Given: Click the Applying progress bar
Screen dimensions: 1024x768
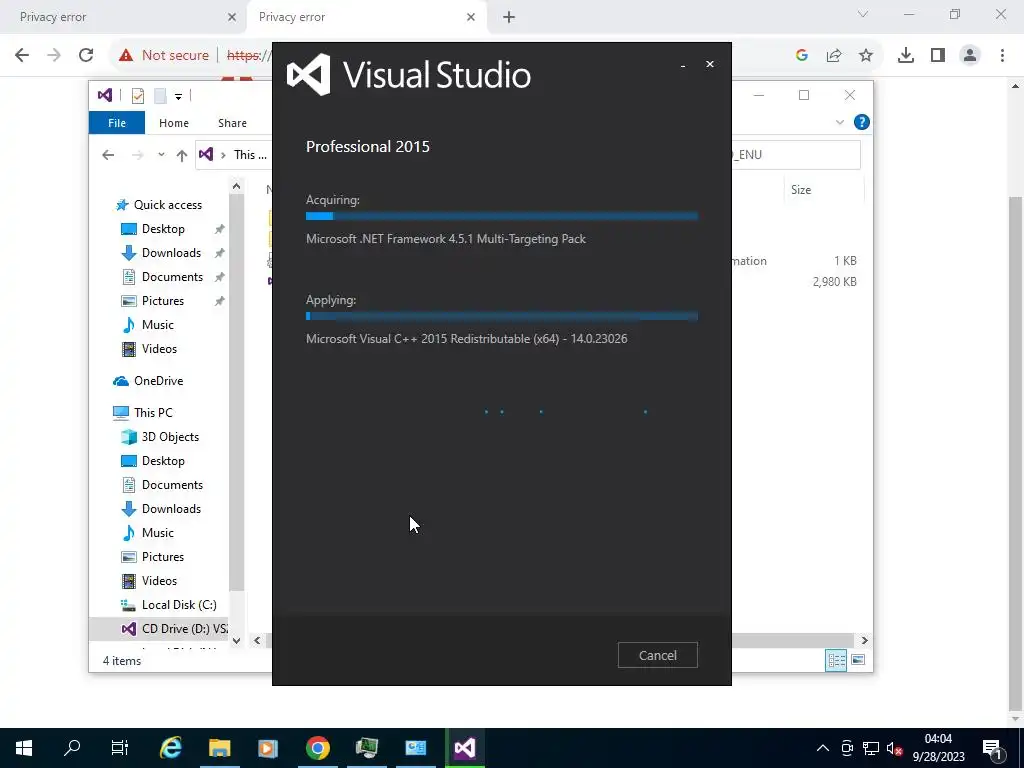Looking at the screenshot, I should (502, 316).
